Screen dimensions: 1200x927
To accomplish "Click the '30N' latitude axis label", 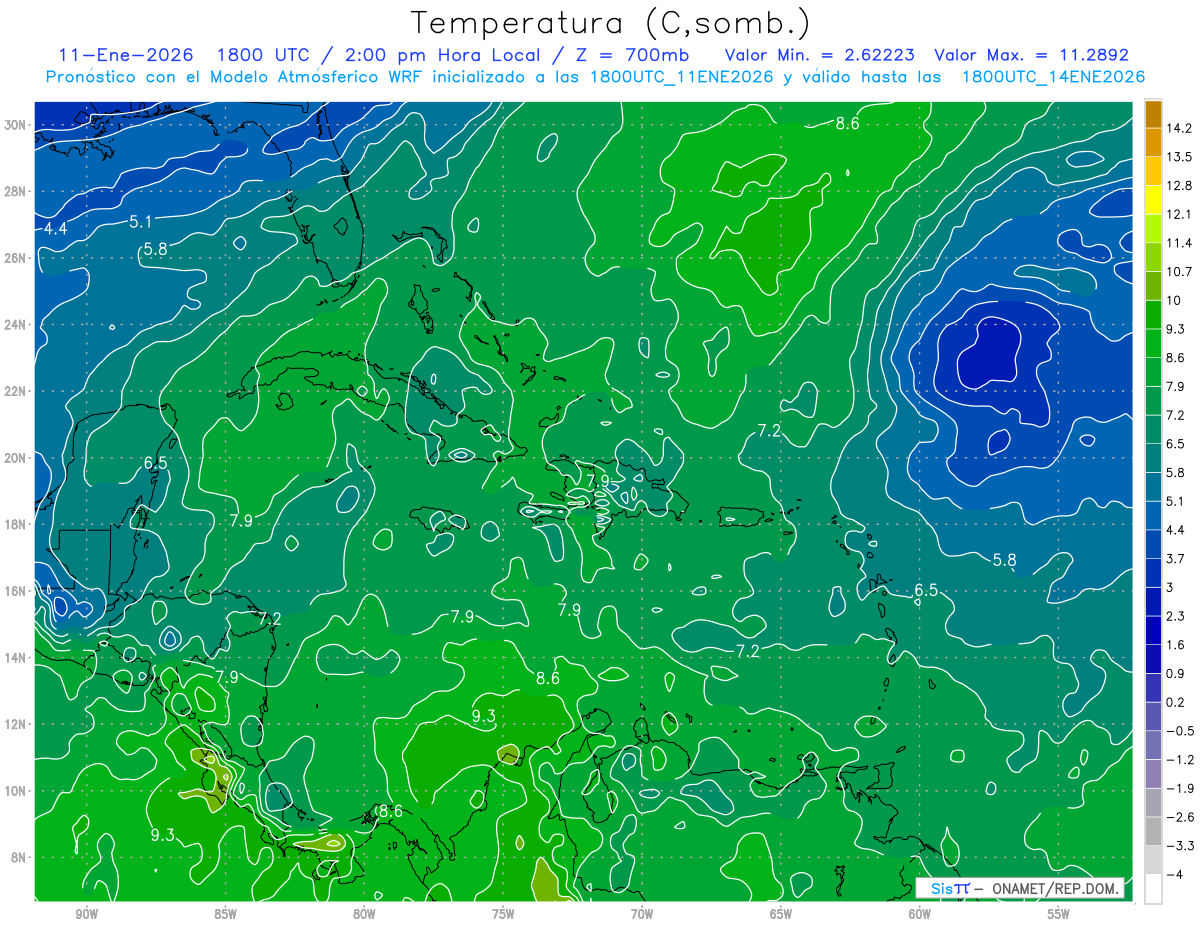I will 17,124.
